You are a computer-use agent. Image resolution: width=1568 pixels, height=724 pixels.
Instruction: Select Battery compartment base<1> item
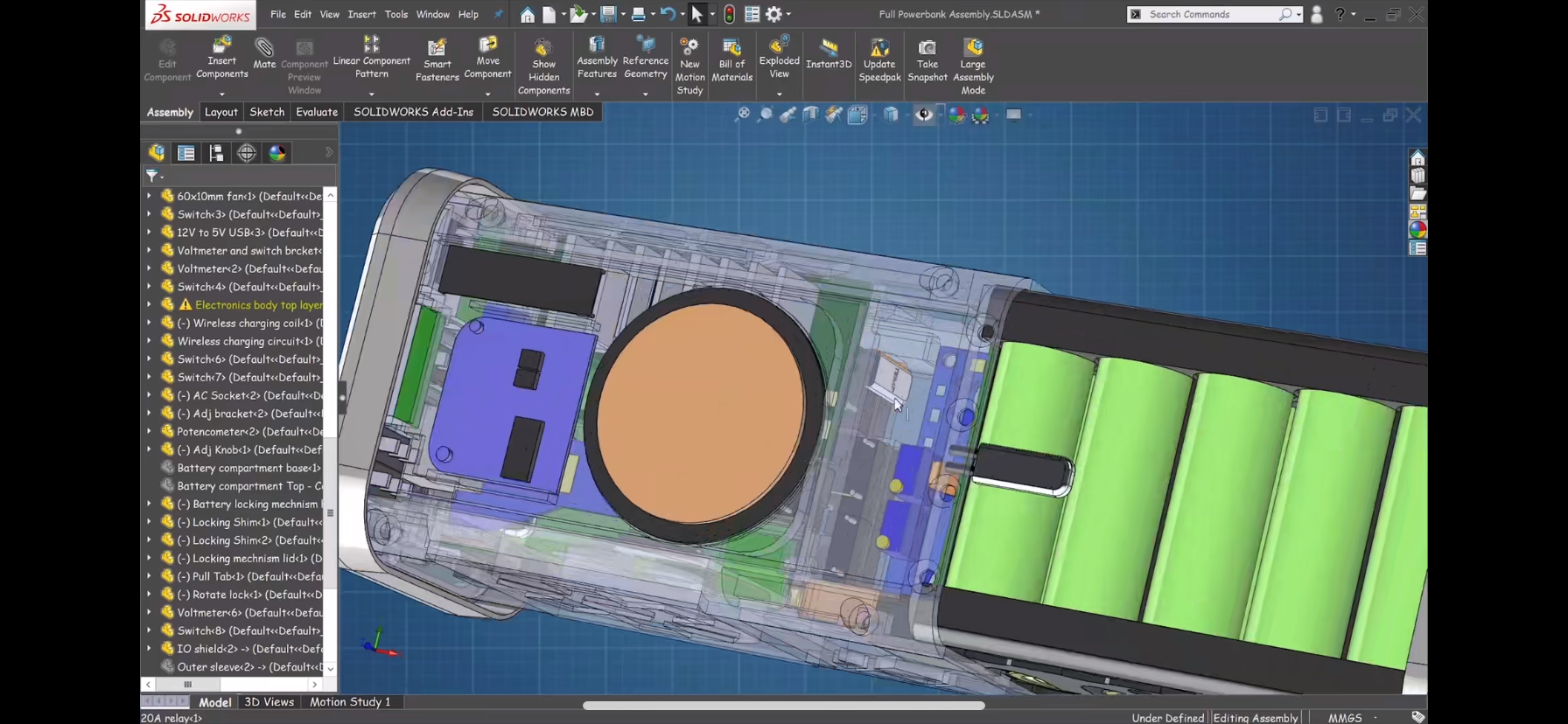tap(248, 468)
